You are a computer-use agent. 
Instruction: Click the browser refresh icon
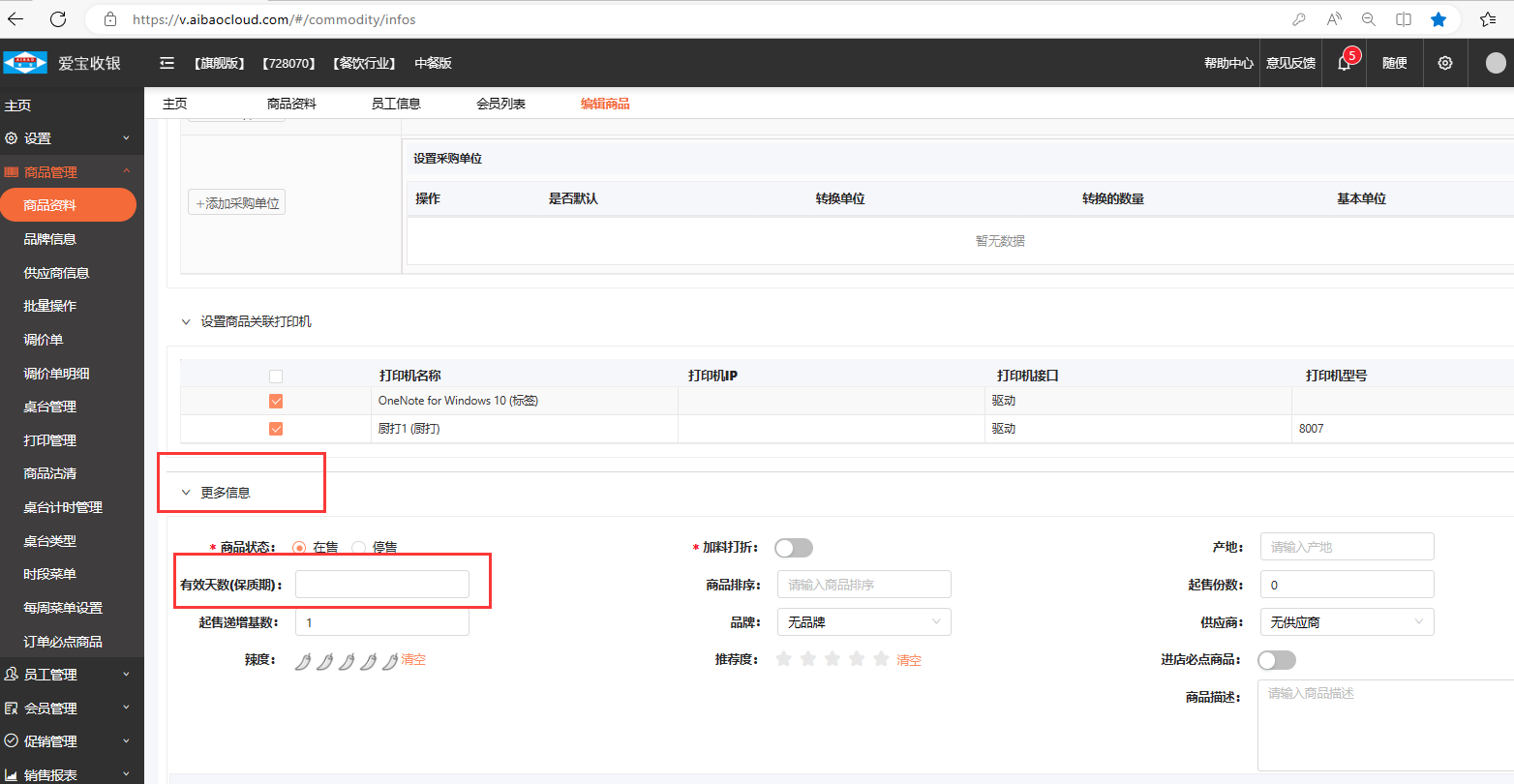(57, 19)
